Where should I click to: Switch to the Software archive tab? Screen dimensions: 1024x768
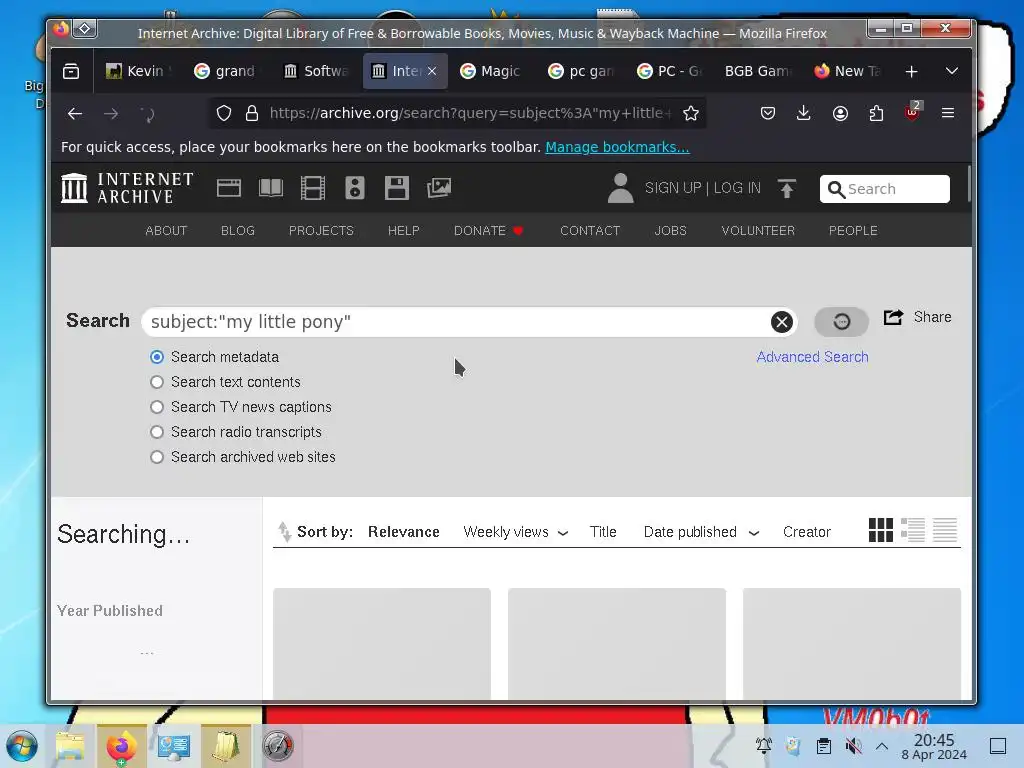(x=316, y=71)
